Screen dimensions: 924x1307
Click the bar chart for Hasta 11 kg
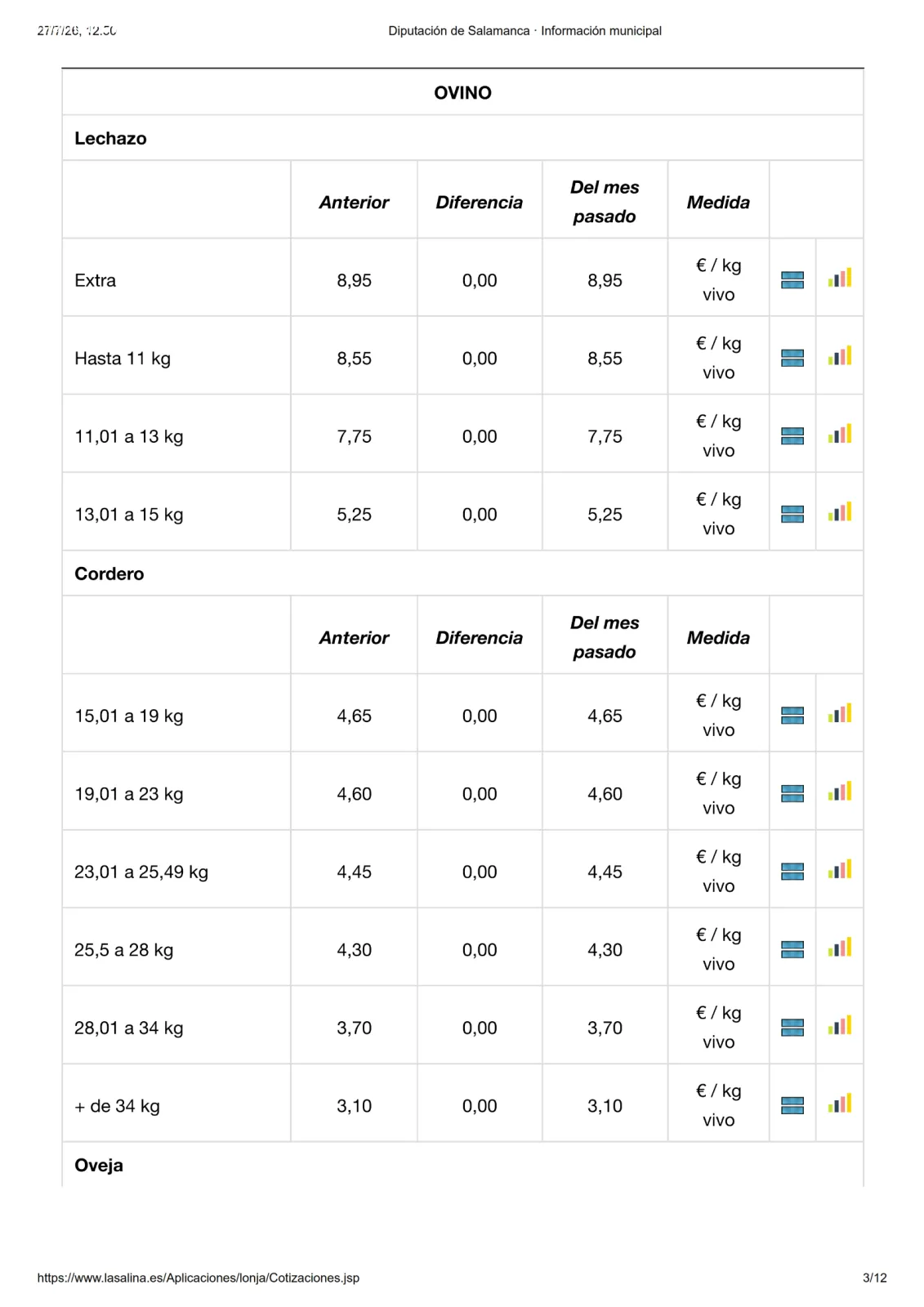pos(839,355)
